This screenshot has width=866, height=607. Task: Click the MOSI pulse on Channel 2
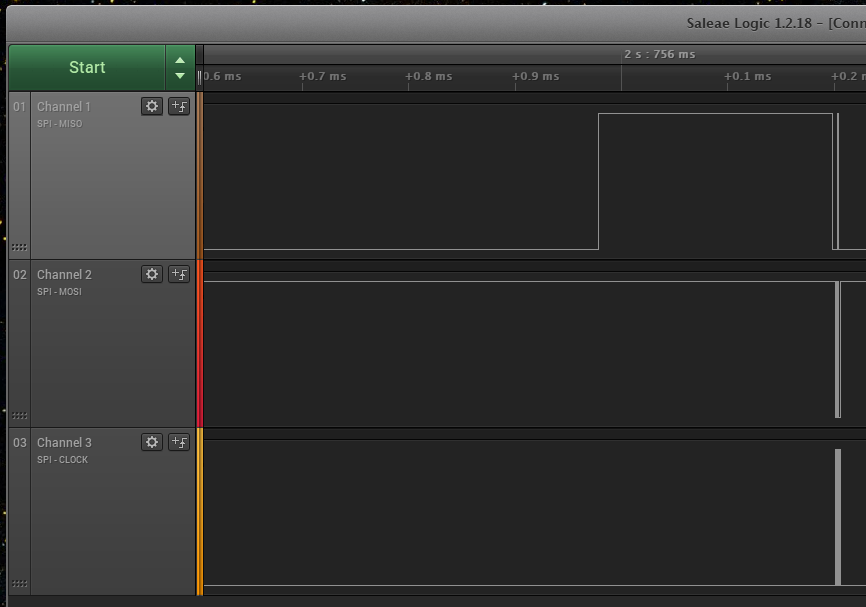pyautogui.click(x=838, y=349)
